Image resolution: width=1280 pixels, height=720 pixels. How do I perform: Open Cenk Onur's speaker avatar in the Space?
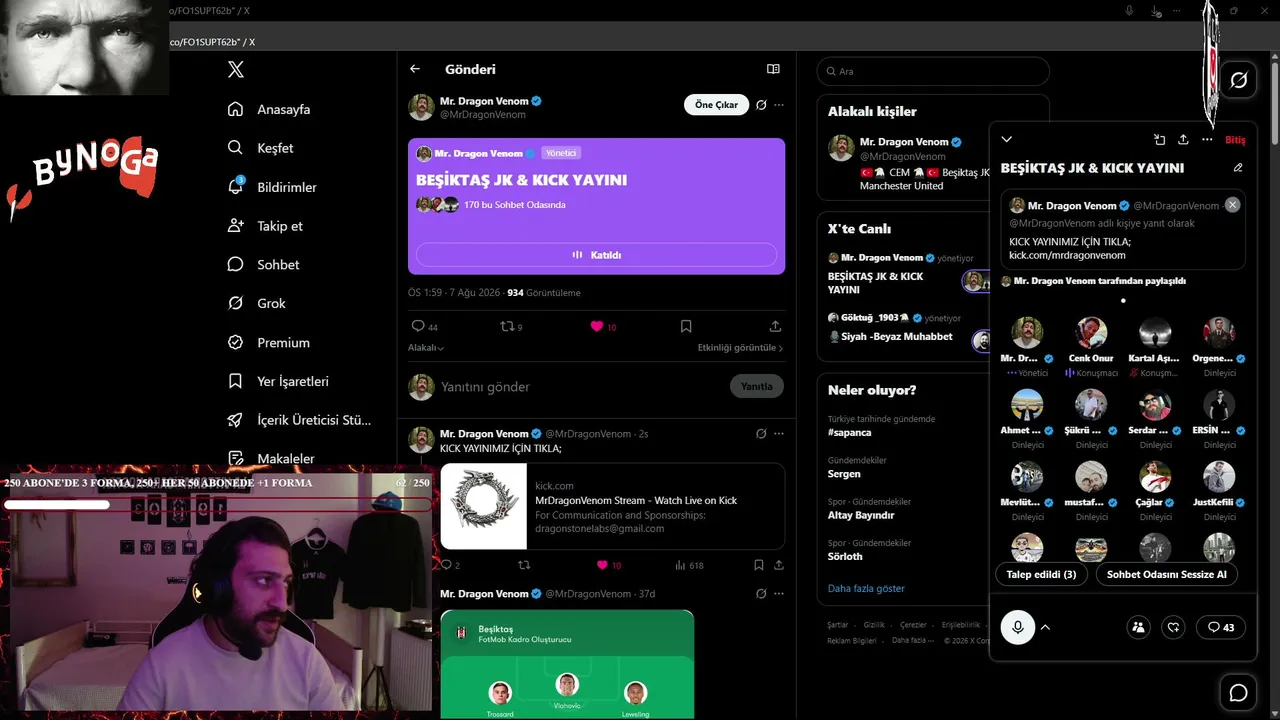pos(1091,333)
